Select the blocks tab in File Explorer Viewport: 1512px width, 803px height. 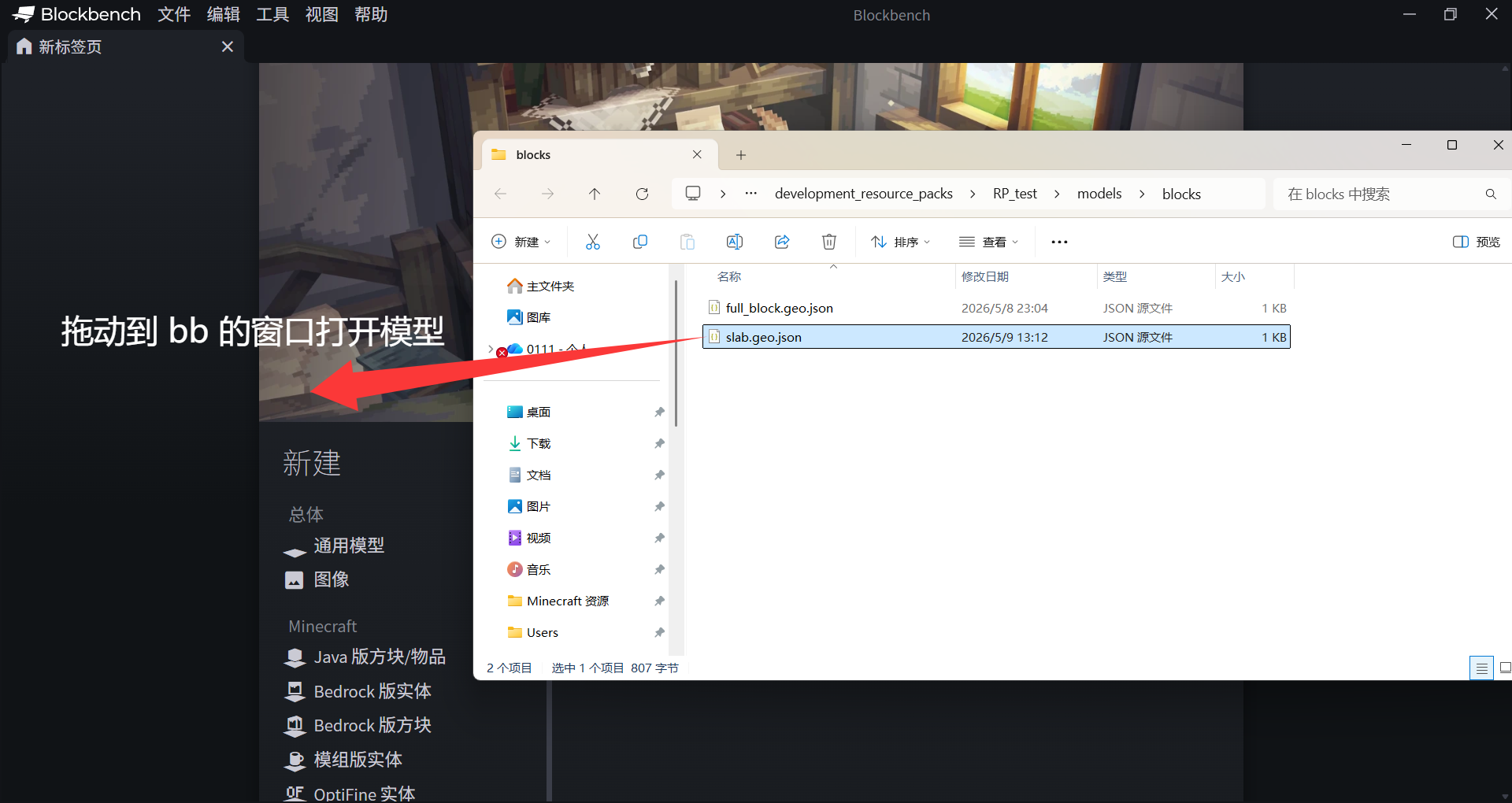599,155
